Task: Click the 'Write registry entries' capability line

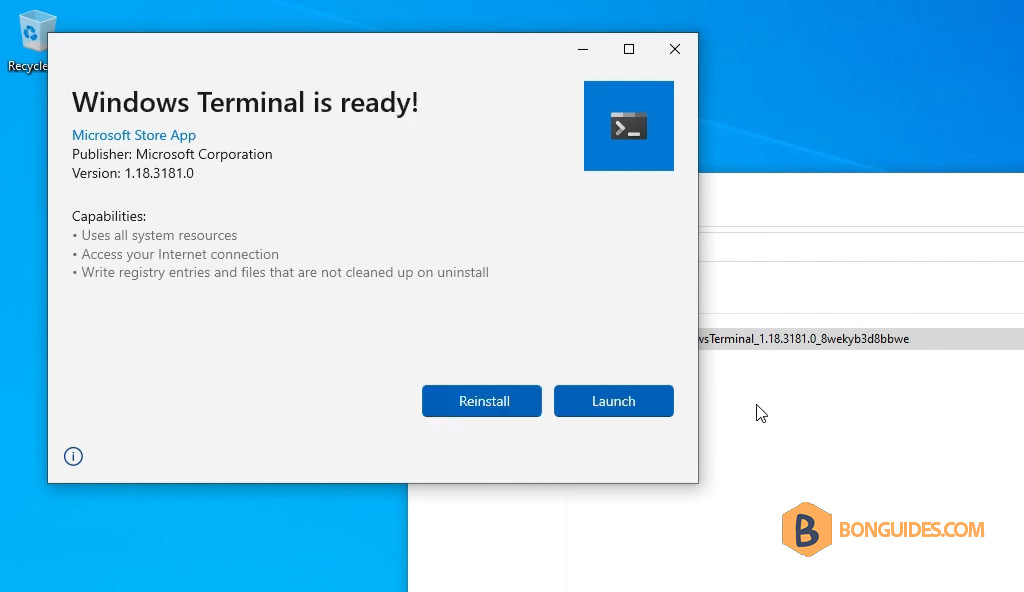Action: tap(280, 272)
